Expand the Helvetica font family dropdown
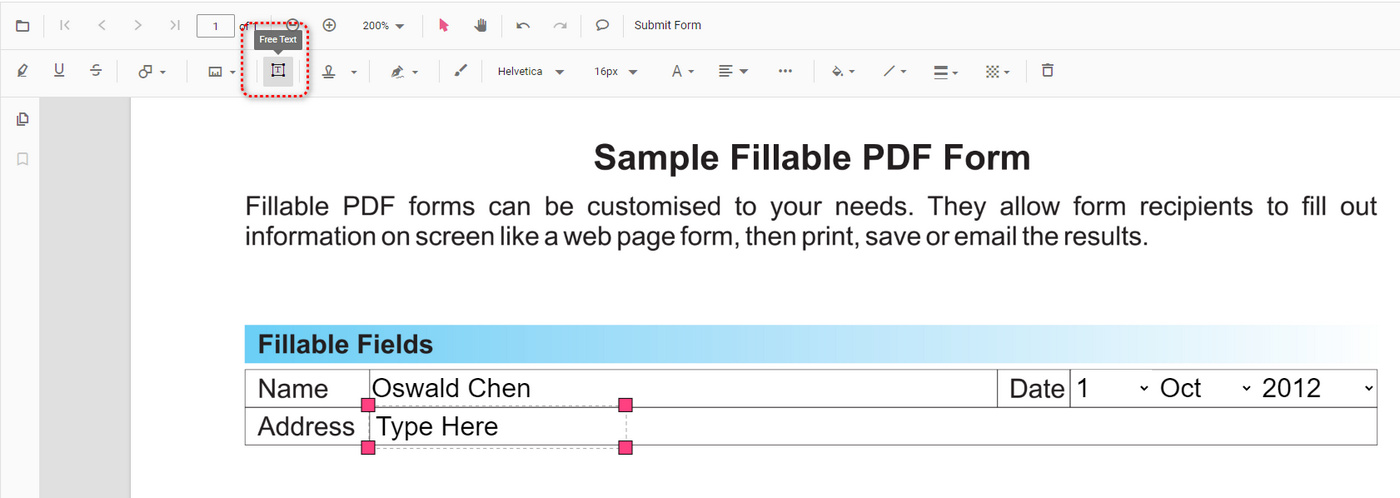This screenshot has width=1400, height=498. click(531, 72)
